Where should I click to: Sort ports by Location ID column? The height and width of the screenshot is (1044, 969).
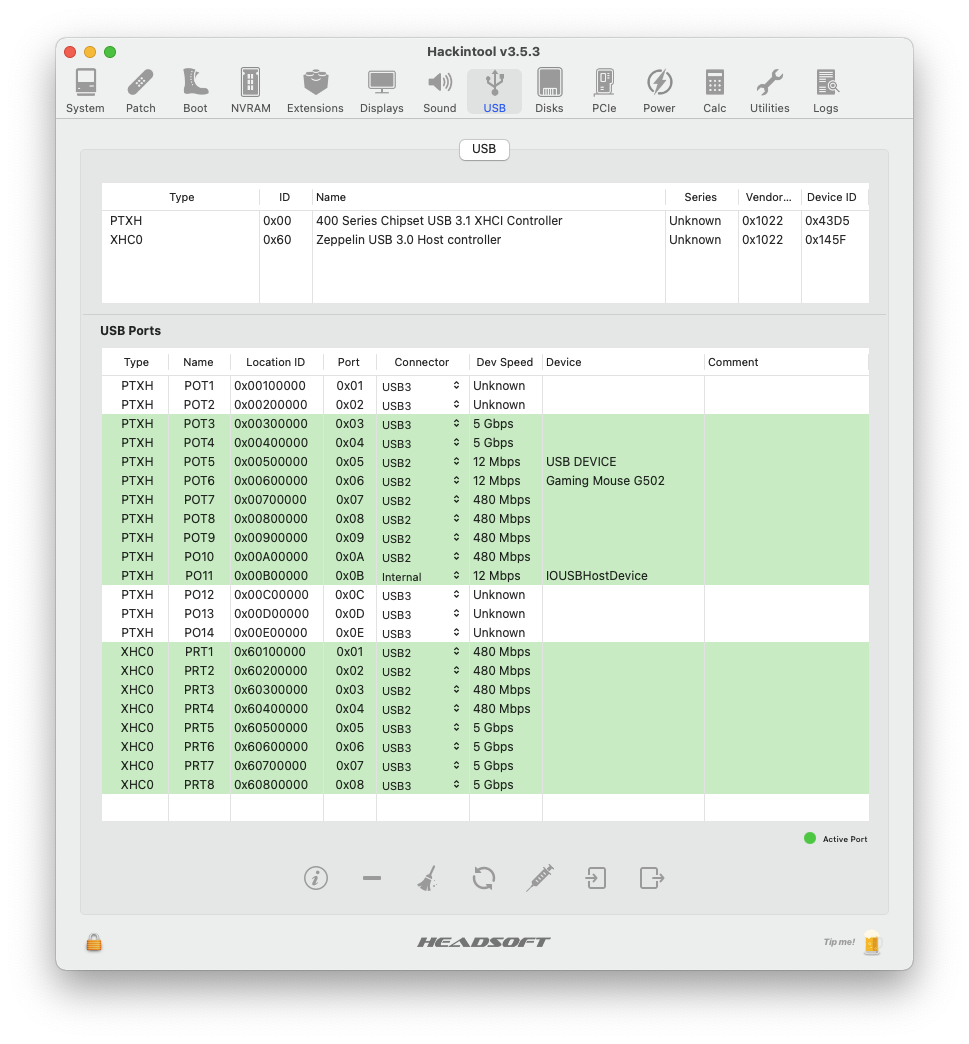pyautogui.click(x=275, y=362)
